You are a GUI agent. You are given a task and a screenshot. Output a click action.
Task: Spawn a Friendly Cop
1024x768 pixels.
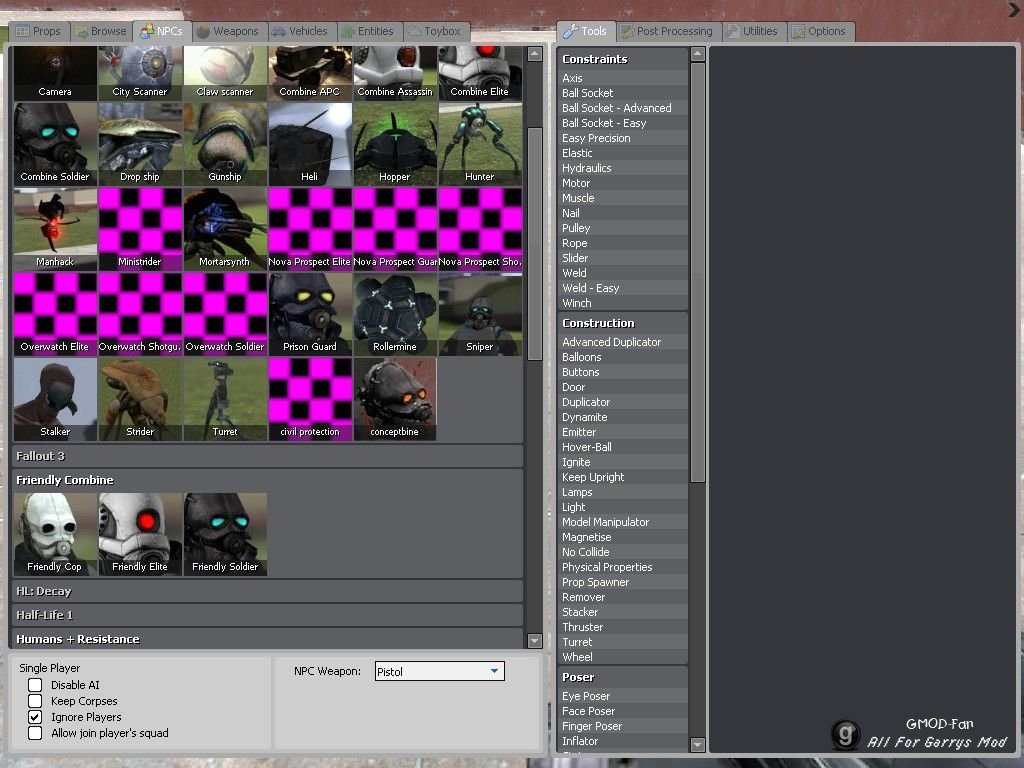[55, 534]
